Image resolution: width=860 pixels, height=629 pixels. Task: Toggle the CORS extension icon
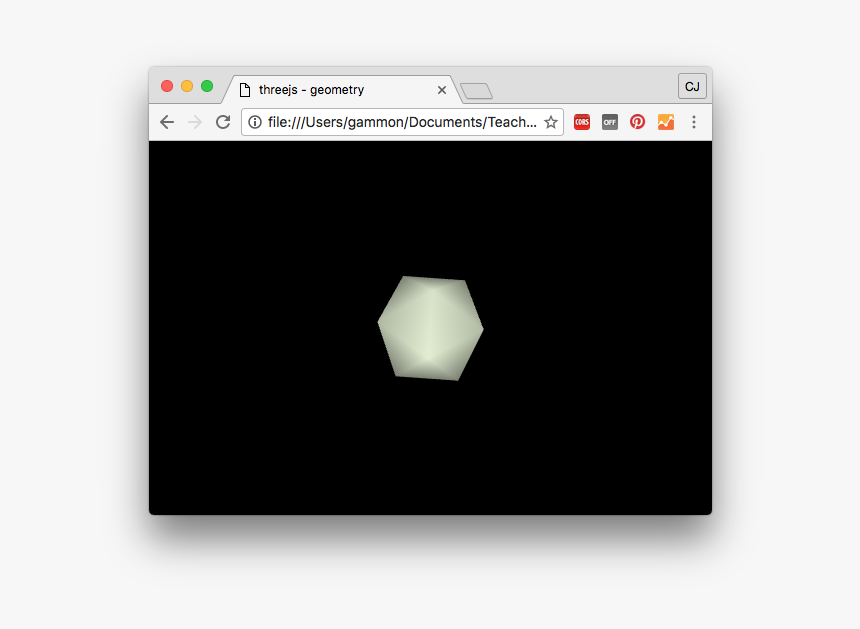(x=582, y=122)
